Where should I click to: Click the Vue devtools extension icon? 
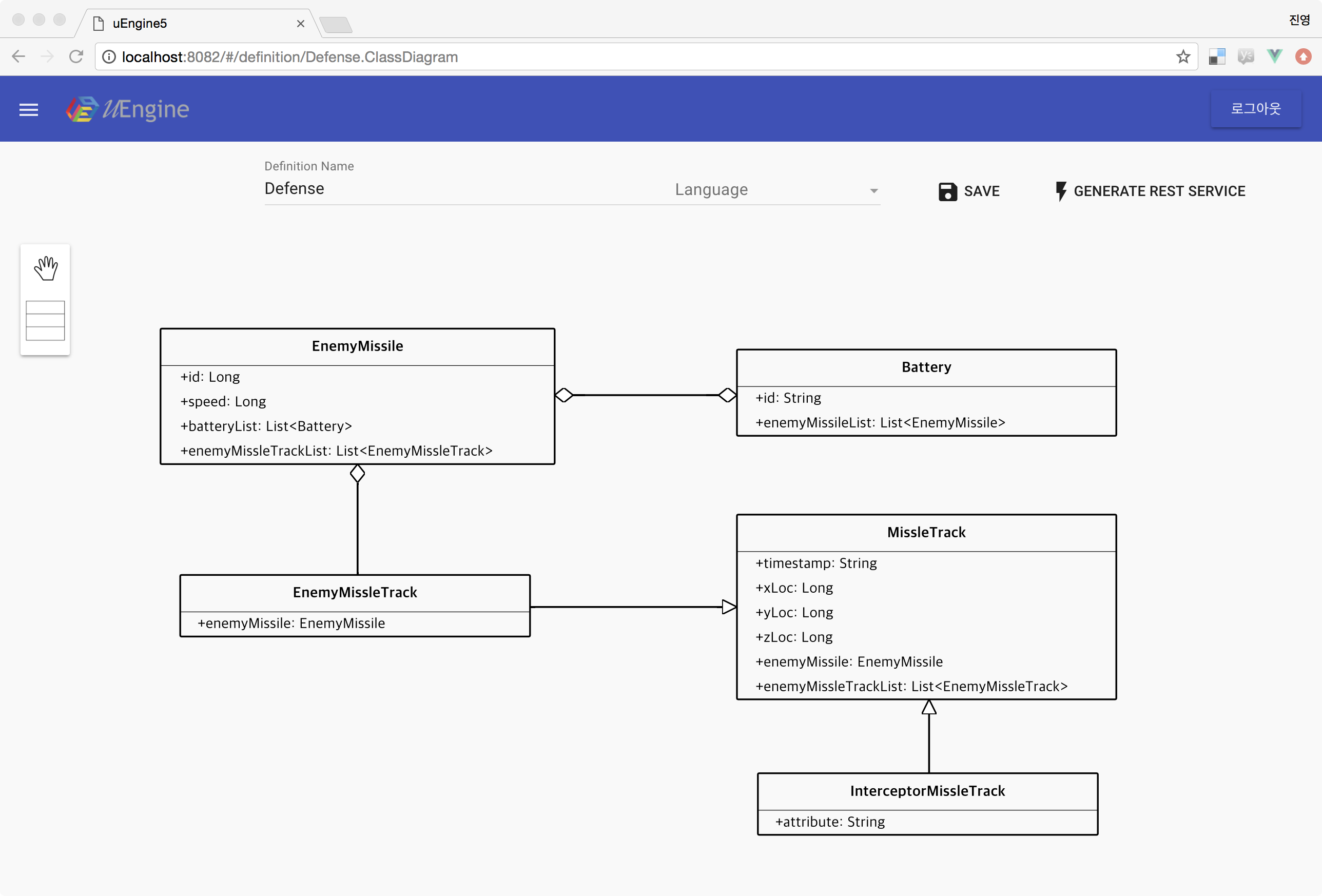[x=1275, y=56]
